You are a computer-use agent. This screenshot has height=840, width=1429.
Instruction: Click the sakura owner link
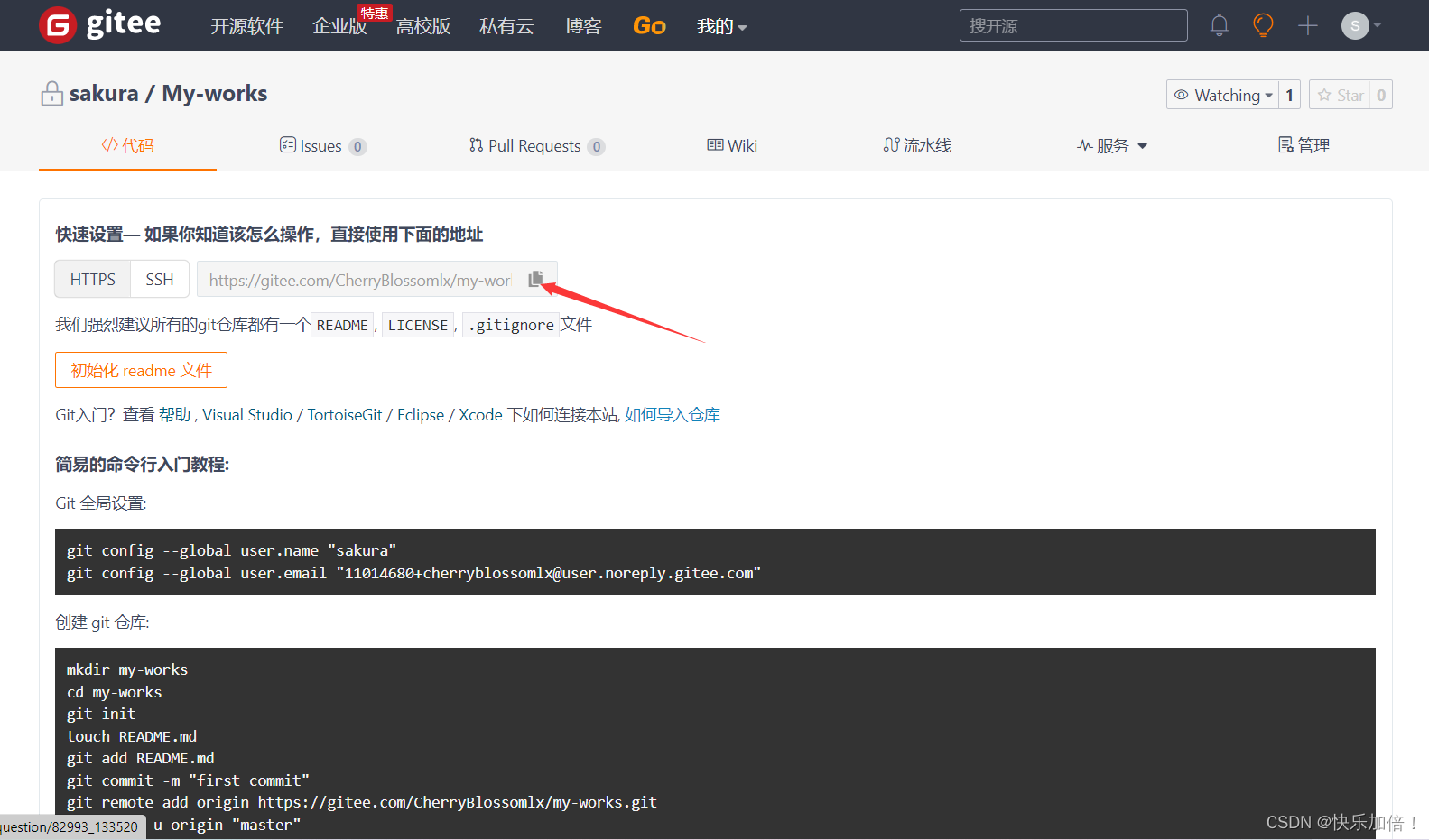pos(104,94)
